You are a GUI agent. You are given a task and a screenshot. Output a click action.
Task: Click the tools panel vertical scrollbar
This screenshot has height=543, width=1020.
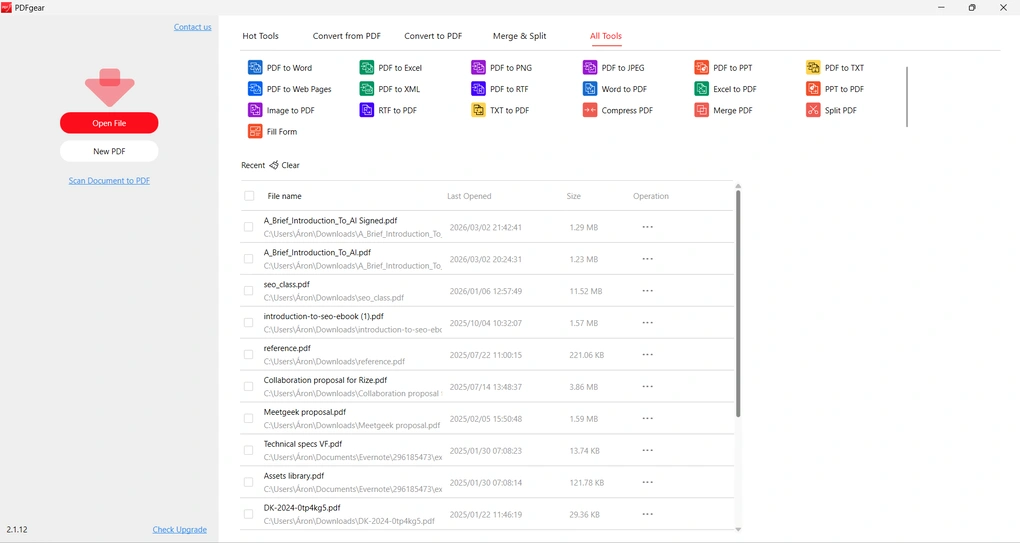(x=907, y=96)
